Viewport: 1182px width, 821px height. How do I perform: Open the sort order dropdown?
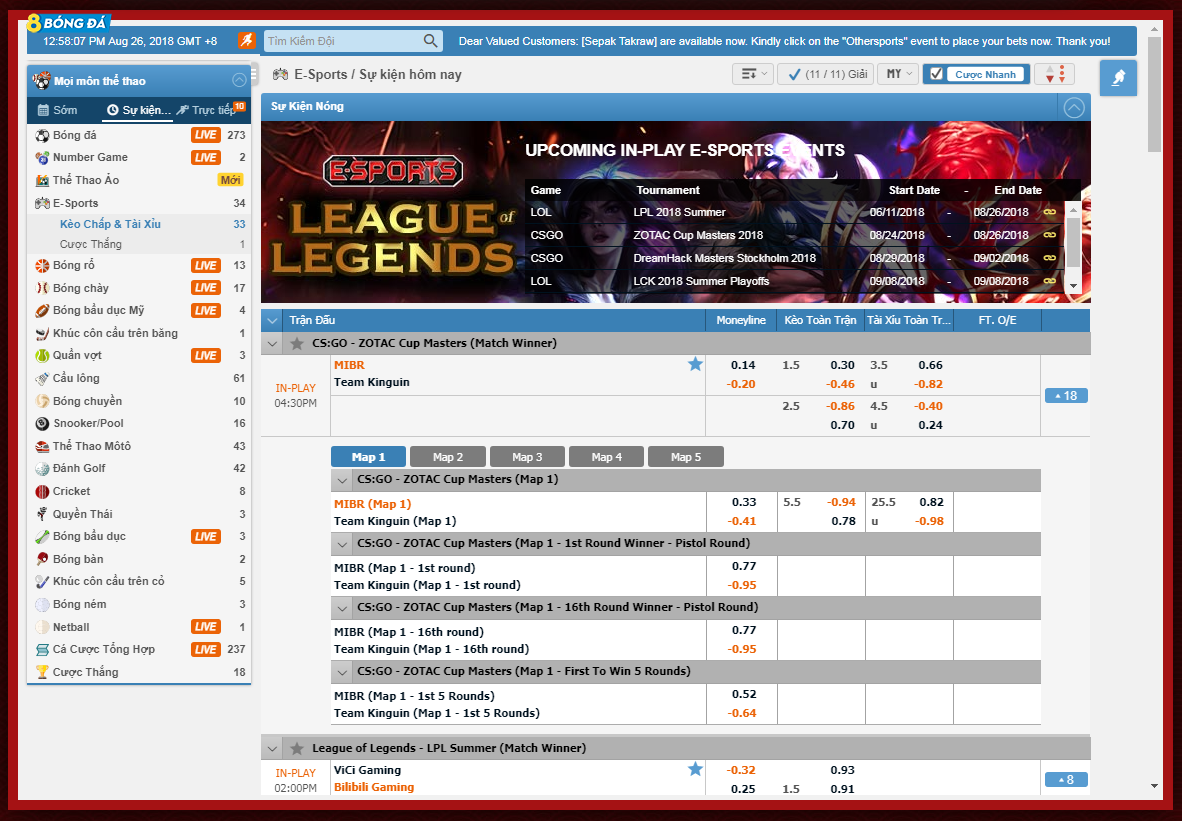coord(752,74)
